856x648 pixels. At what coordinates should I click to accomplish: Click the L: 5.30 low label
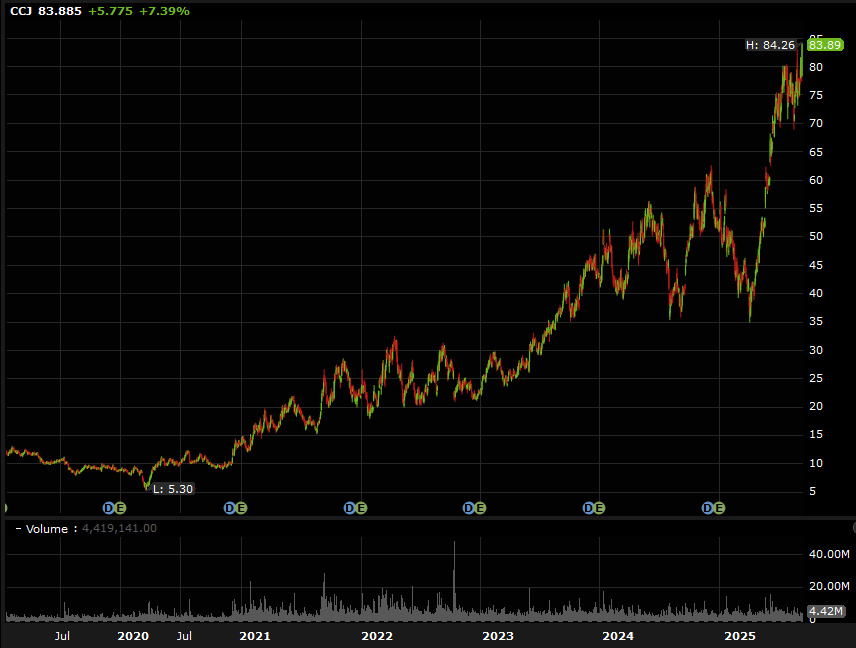pos(173,489)
